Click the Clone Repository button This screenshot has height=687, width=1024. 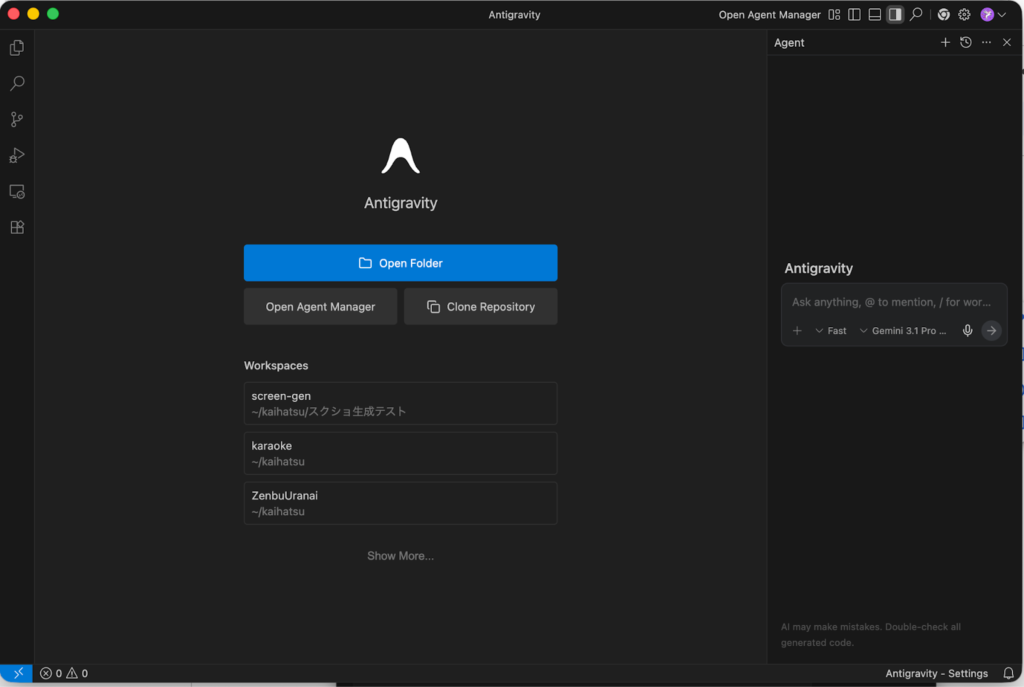tap(480, 307)
